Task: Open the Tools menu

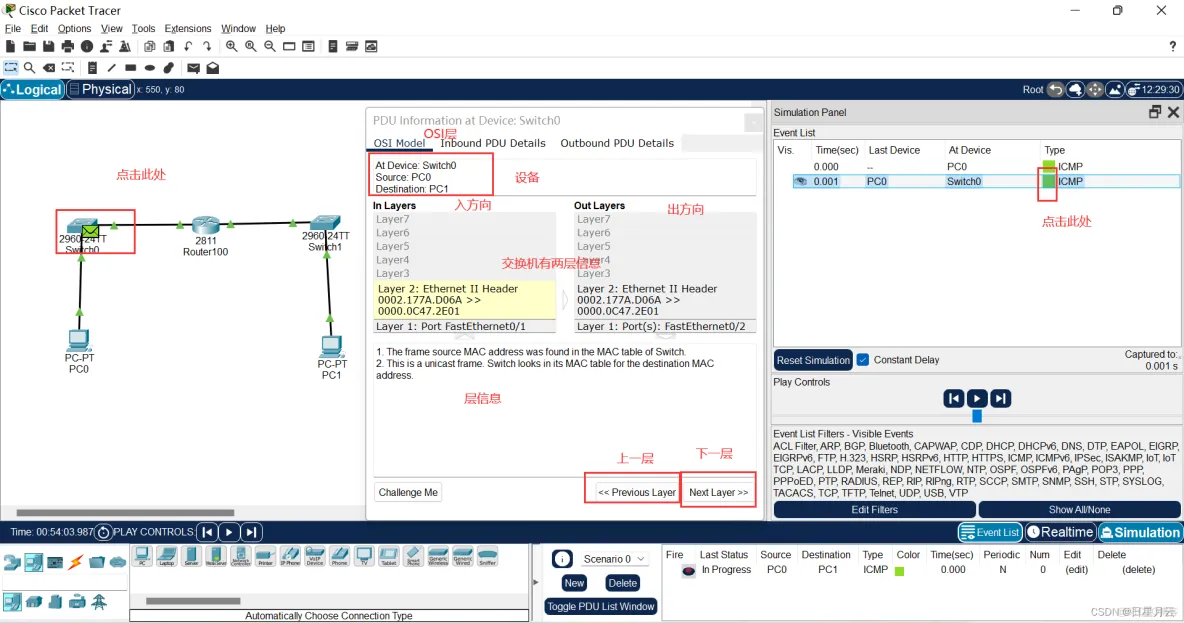Action: point(143,29)
